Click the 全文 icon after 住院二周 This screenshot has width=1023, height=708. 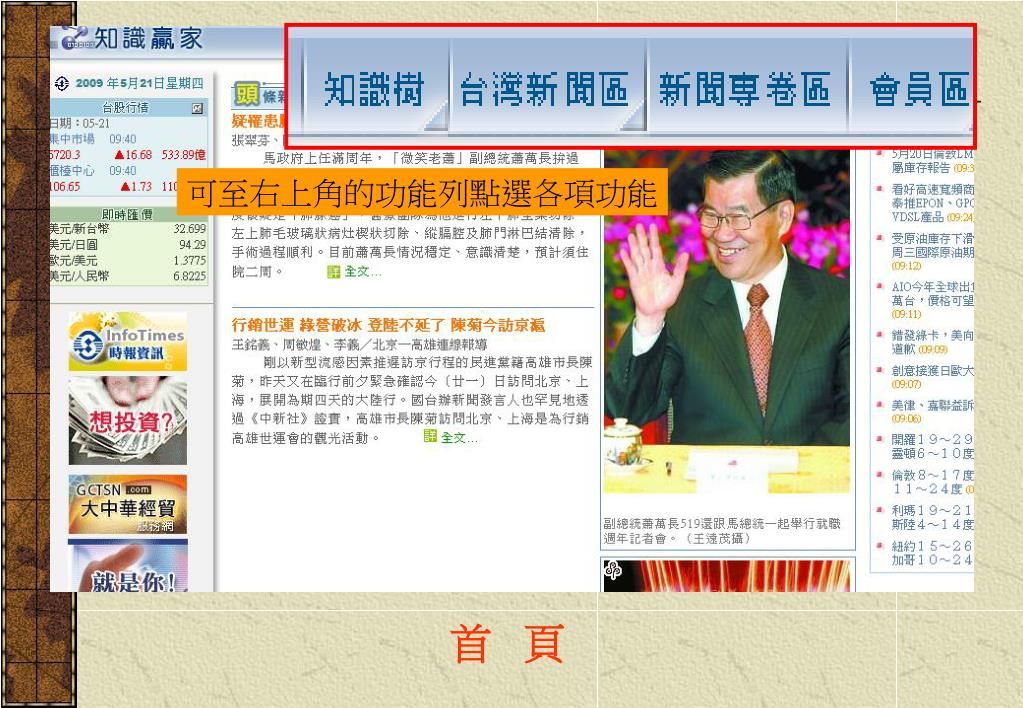pos(333,271)
